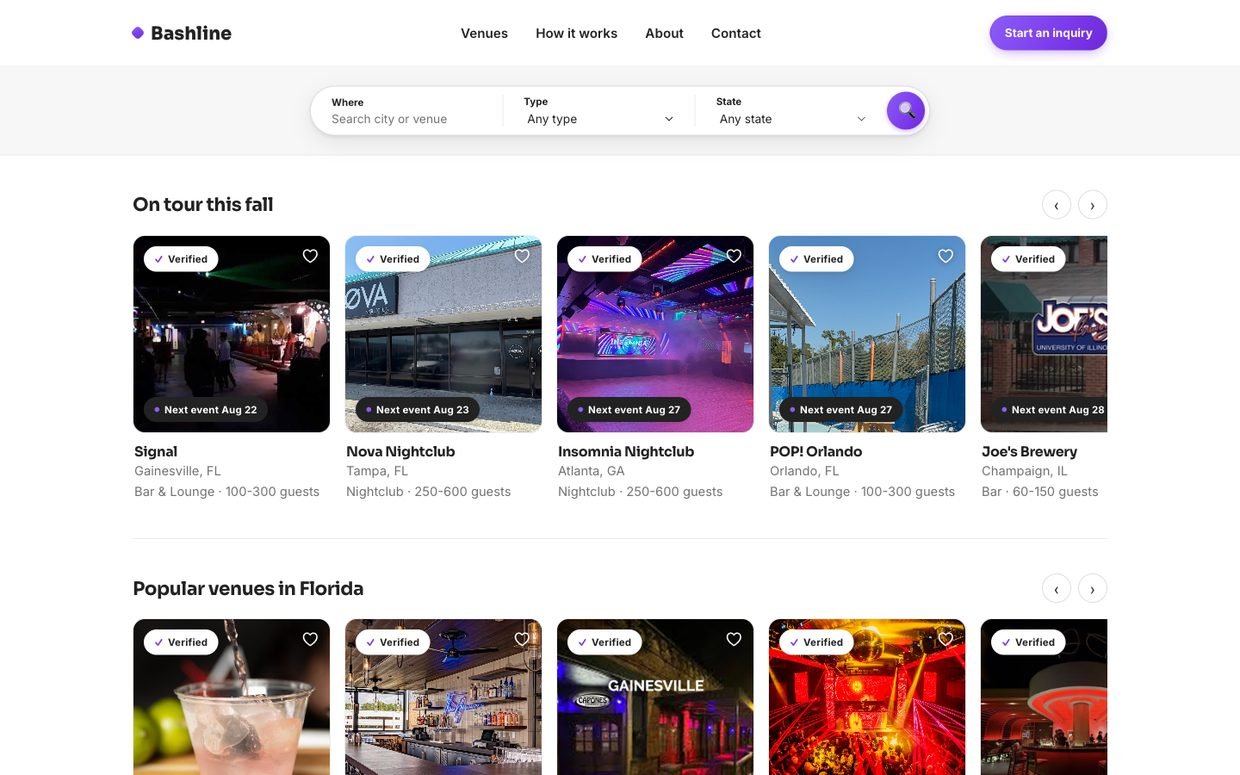Click Verified badge on Gainesville sign card
The image size is (1240, 775).
(x=605, y=642)
